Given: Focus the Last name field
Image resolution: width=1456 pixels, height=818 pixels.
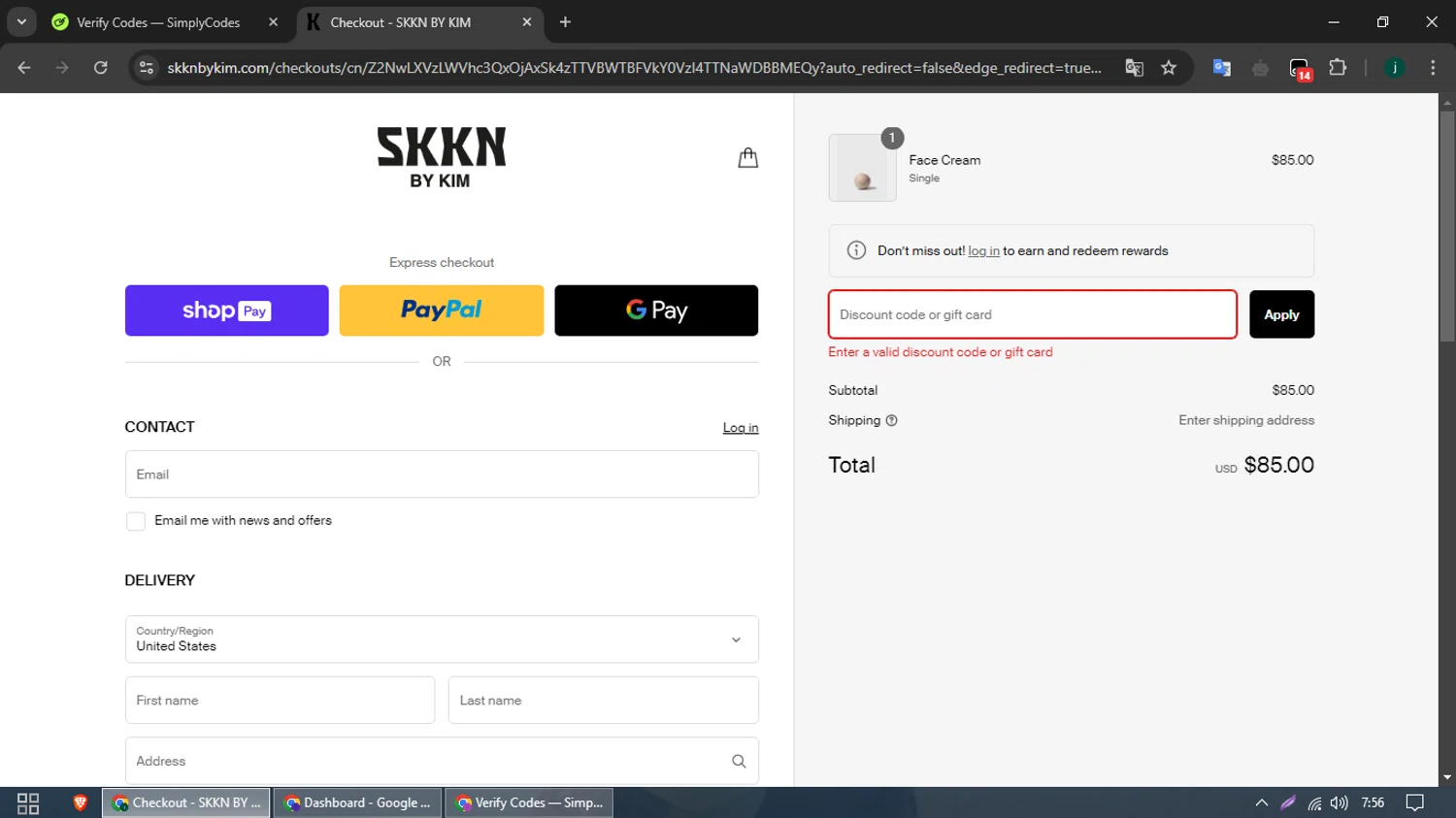Looking at the screenshot, I should pyautogui.click(x=604, y=701).
